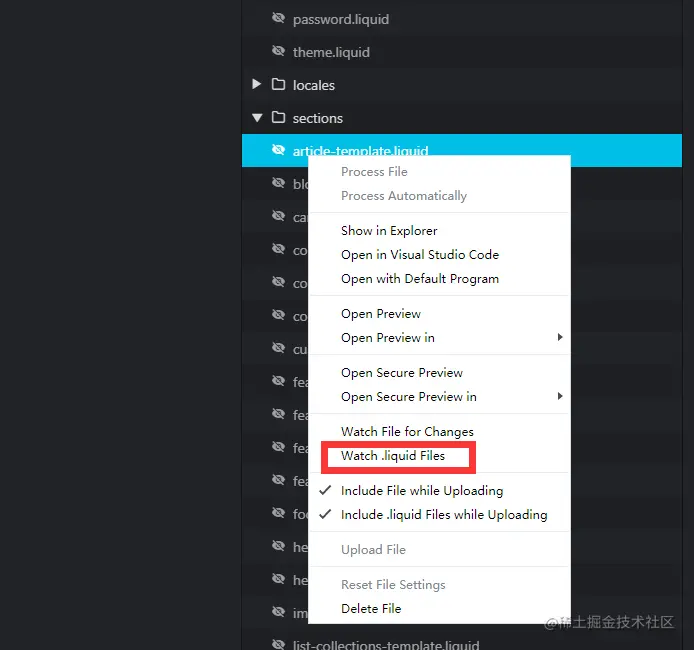Toggle Include File while Uploading
694x650 pixels.
point(422,491)
